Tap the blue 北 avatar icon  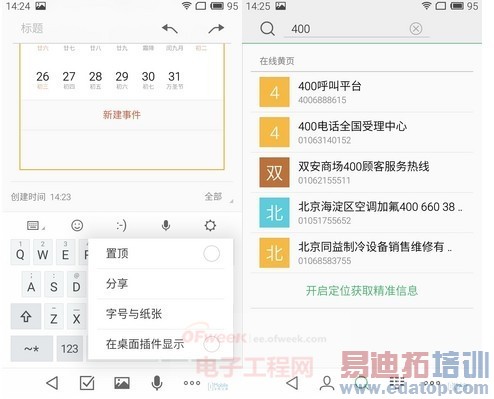tap(274, 212)
